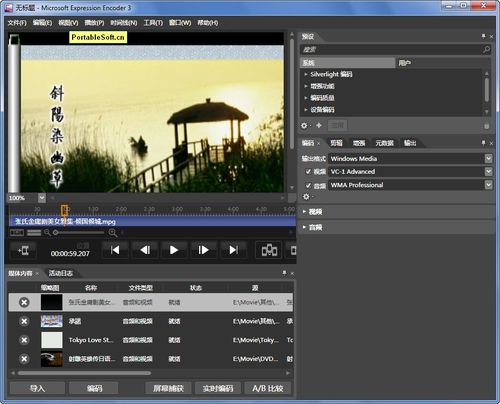Open the 工具(T) menu
Viewport: 500px width, 404px height.
153,23
